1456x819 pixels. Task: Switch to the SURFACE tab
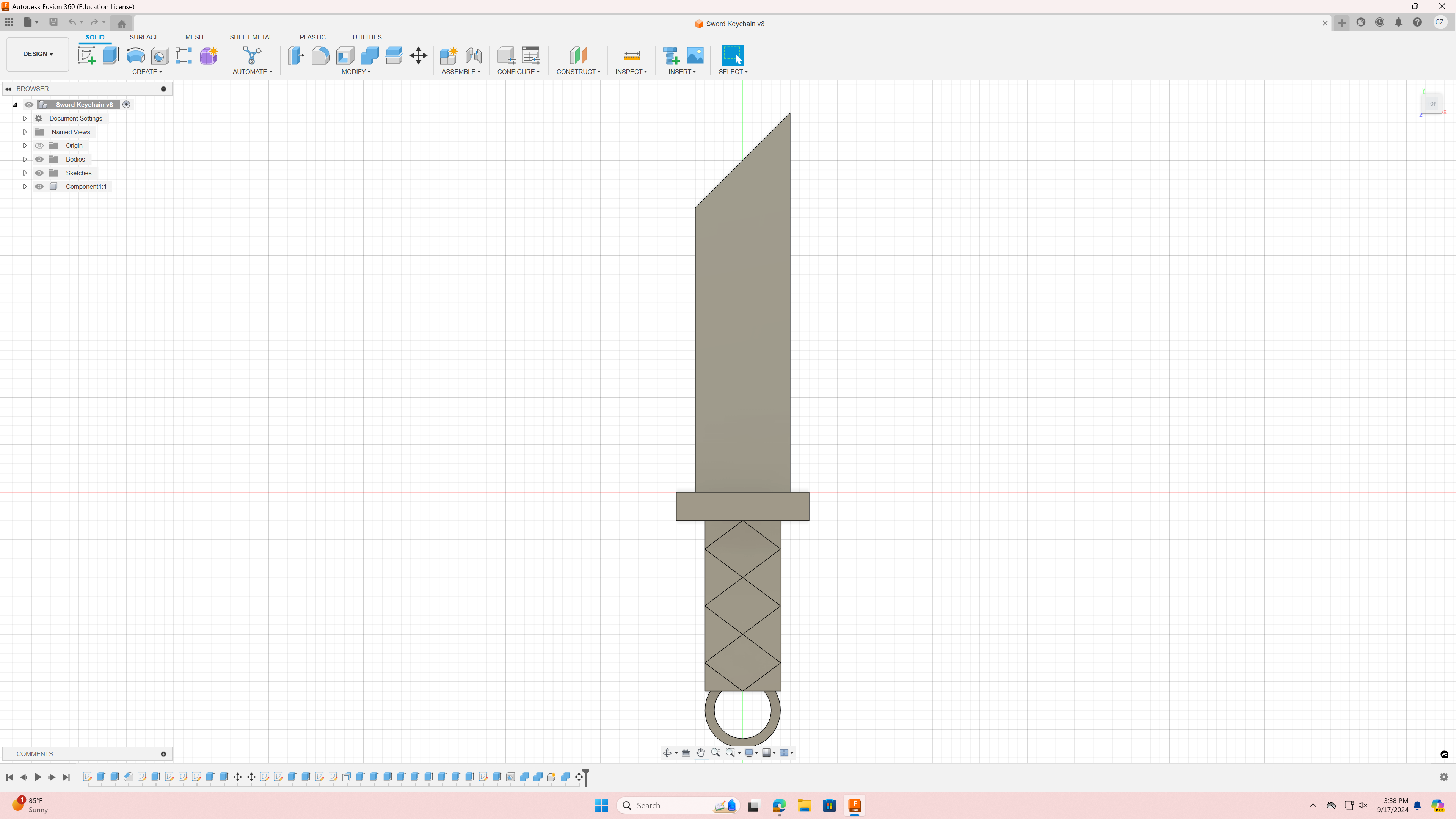pos(144,37)
